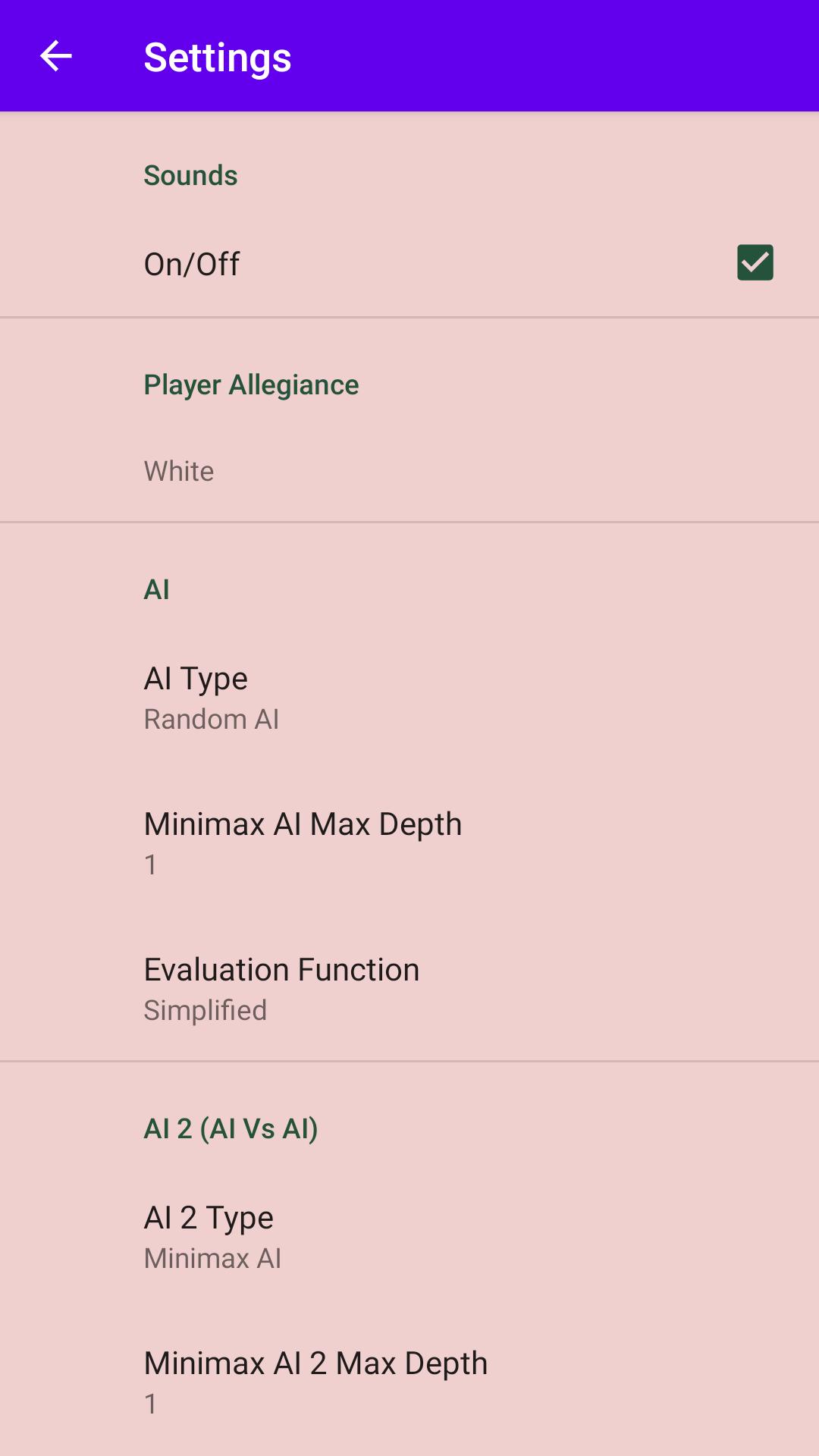Tap the Random AI value text

212,719
